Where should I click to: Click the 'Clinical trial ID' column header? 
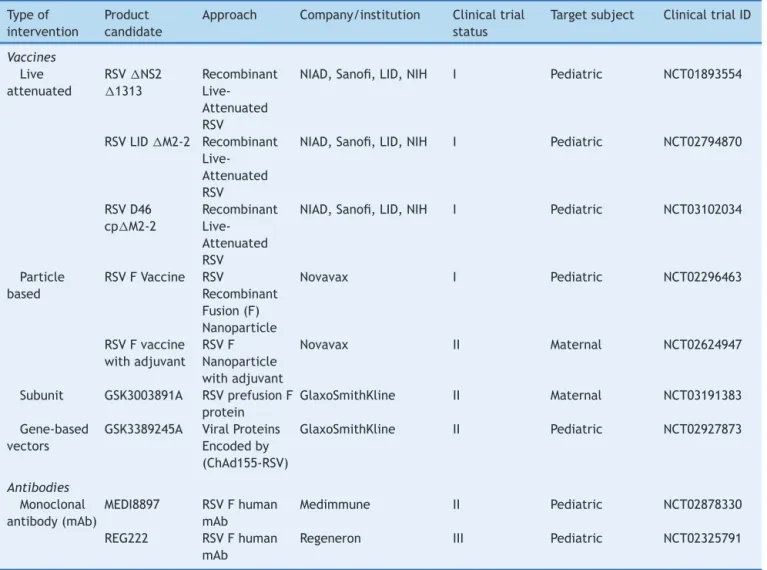pyautogui.click(x=707, y=15)
